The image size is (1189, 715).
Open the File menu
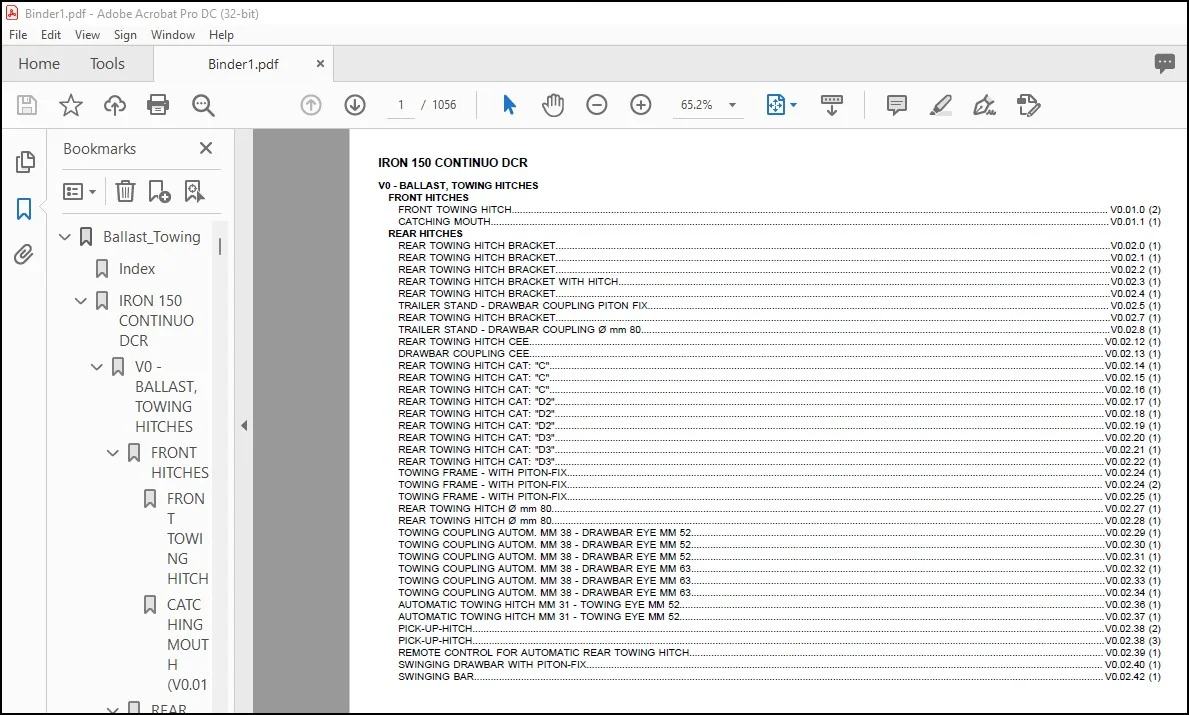[x=18, y=35]
